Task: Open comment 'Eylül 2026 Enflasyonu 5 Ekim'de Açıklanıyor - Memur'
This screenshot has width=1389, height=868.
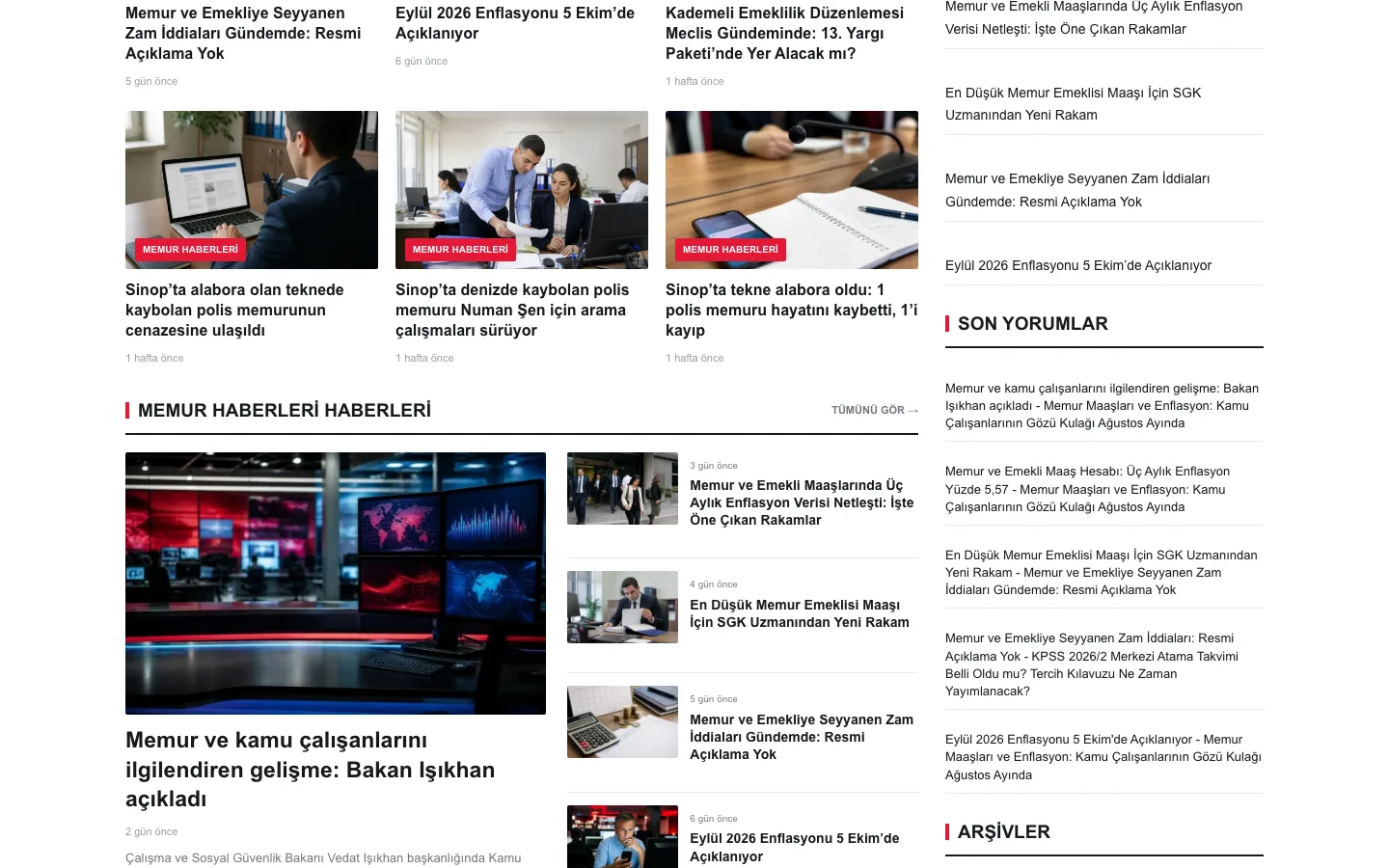Action: [x=1103, y=757]
